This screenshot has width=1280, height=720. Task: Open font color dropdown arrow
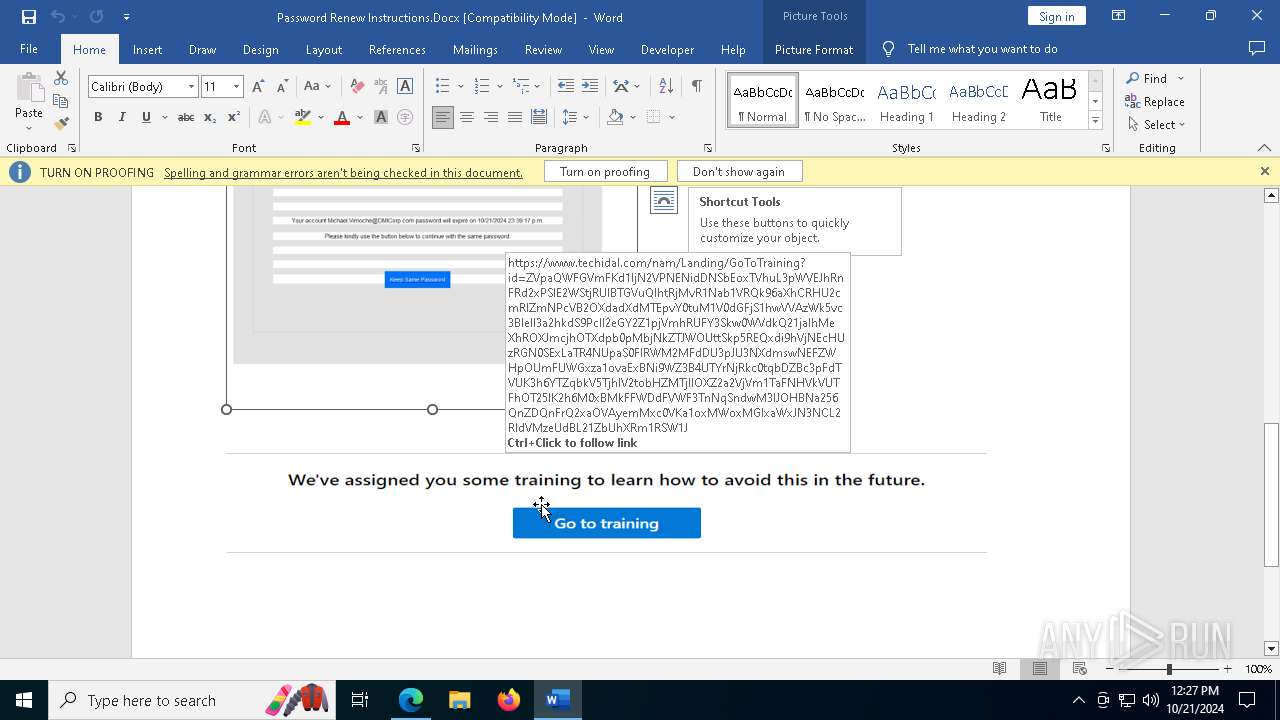coord(359,118)
